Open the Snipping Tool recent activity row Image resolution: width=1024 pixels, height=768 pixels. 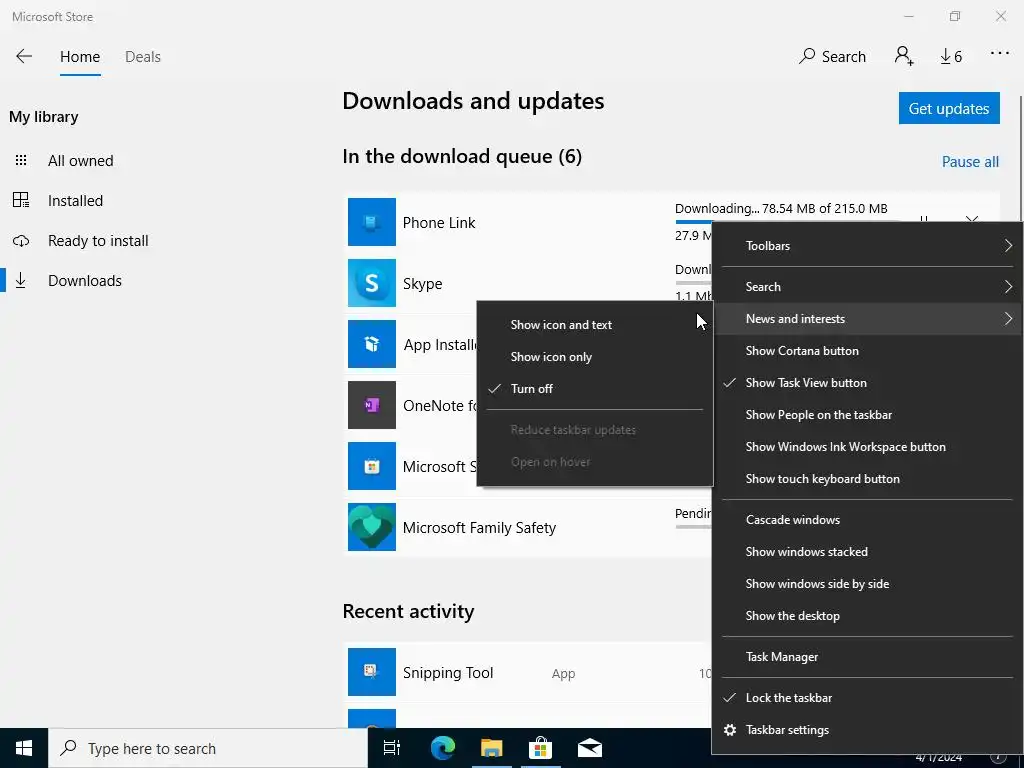pos(528,673)
